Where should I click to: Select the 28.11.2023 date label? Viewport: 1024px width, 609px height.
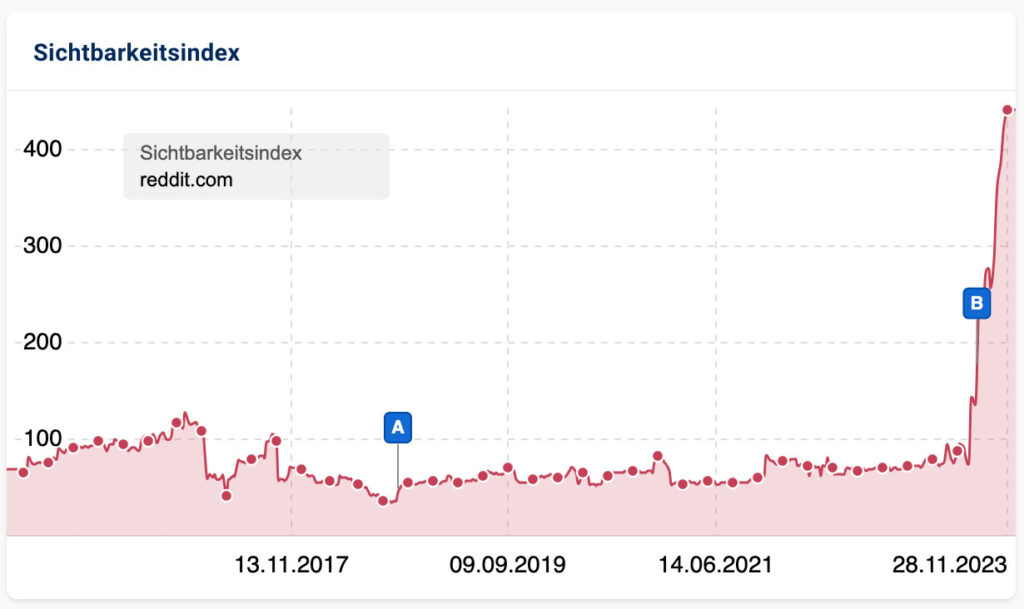coord(949,565)
